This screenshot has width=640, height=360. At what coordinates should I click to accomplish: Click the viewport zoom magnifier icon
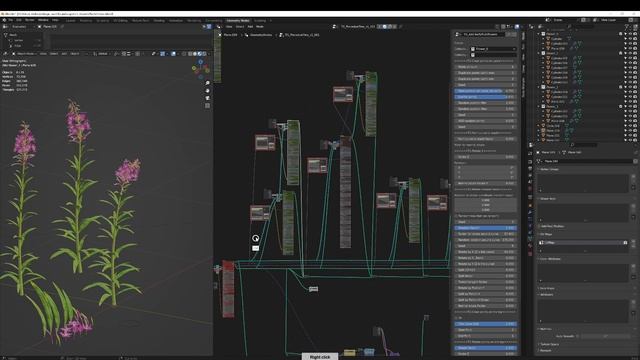click(x=207, y=83)
